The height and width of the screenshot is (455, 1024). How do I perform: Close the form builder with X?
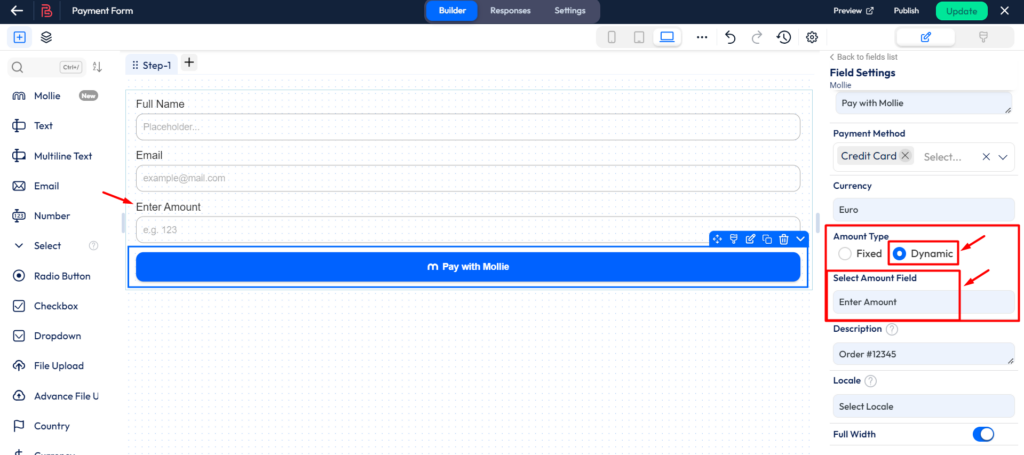(1004, 11)
